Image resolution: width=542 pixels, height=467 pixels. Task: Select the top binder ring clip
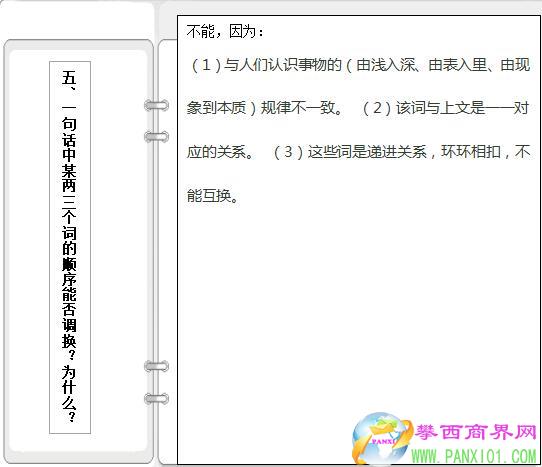(x=157, y=105)
